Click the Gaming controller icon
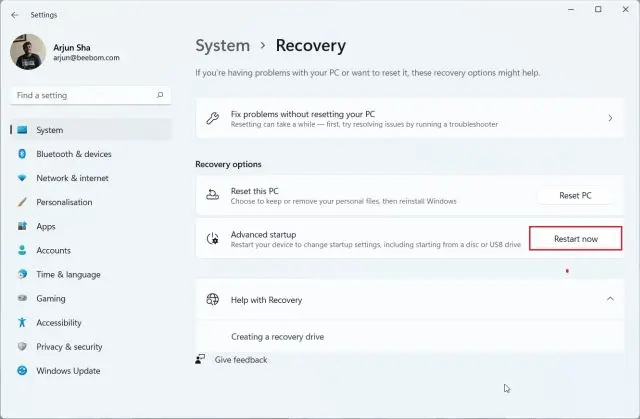The image size is (640, 419). (22, 298)
